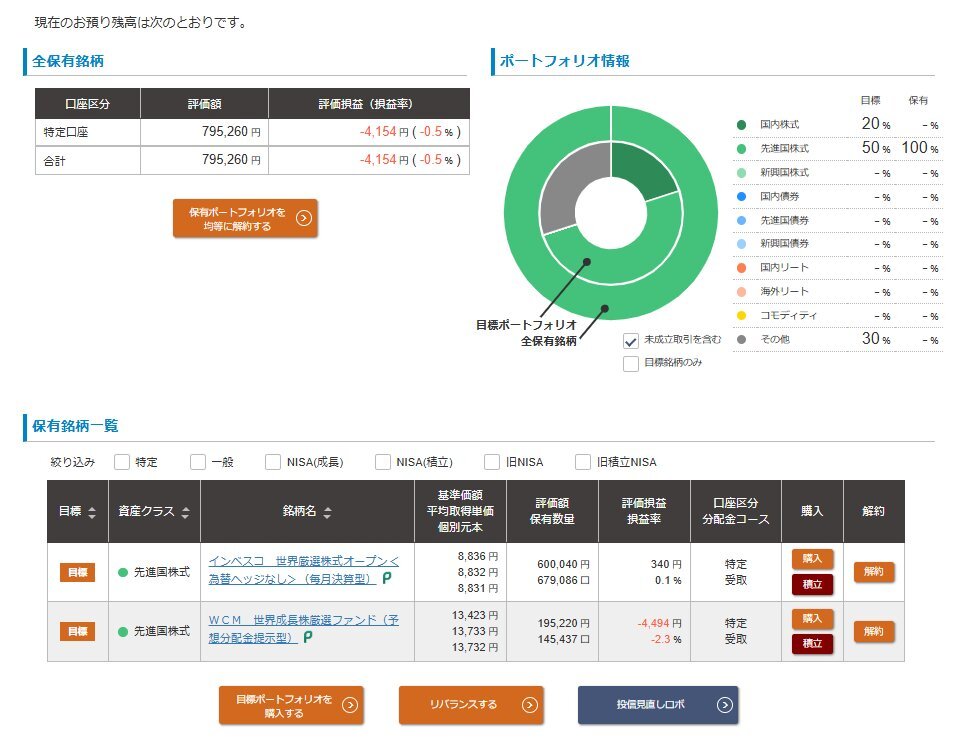960x738 pixels.
Task: Click 解約 button on the WCM row
Action: 873,631
